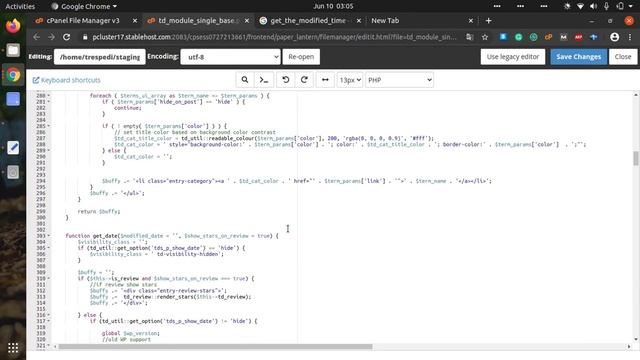Go forward in browser history

[51, 37]
